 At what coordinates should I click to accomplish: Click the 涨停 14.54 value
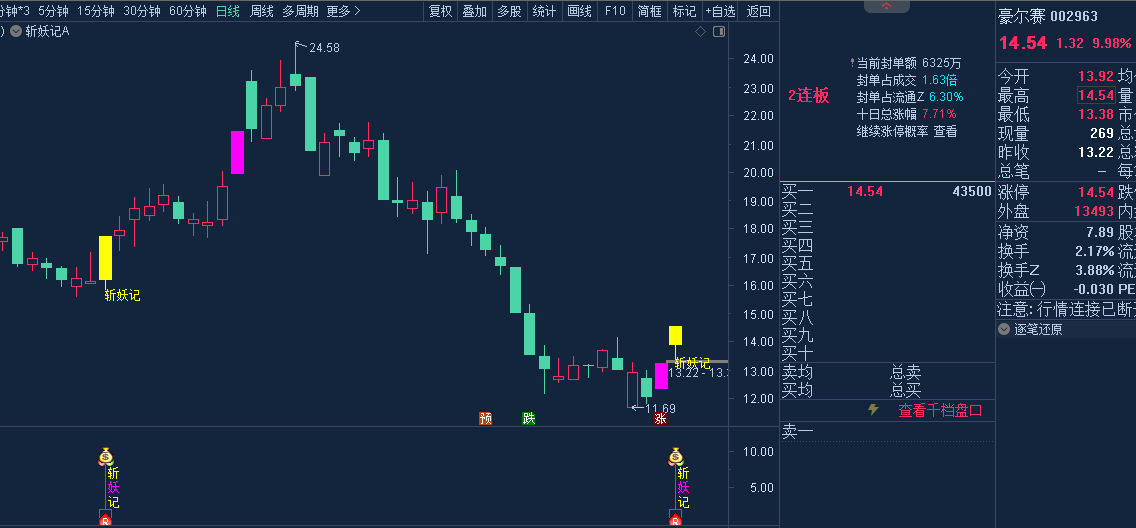(x=1095, y=192)
